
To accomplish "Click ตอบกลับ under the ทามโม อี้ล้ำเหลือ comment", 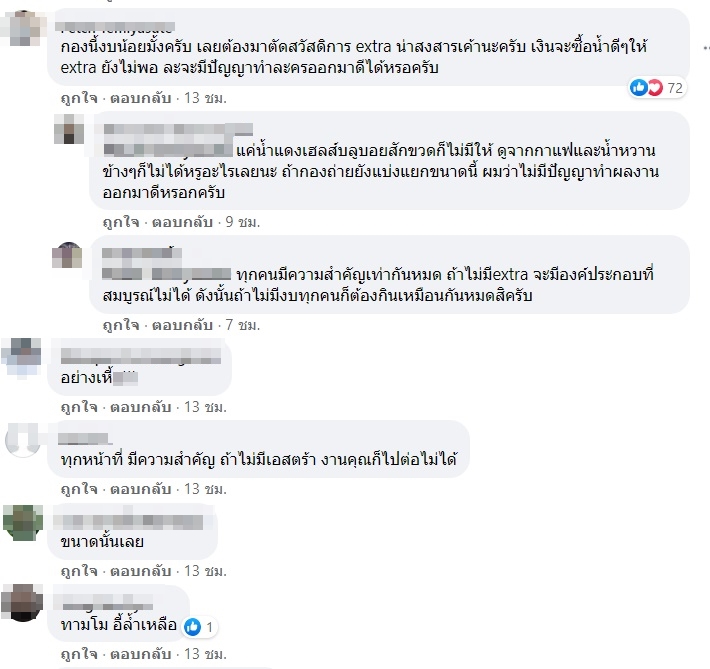I will click(x=141, y=654).
